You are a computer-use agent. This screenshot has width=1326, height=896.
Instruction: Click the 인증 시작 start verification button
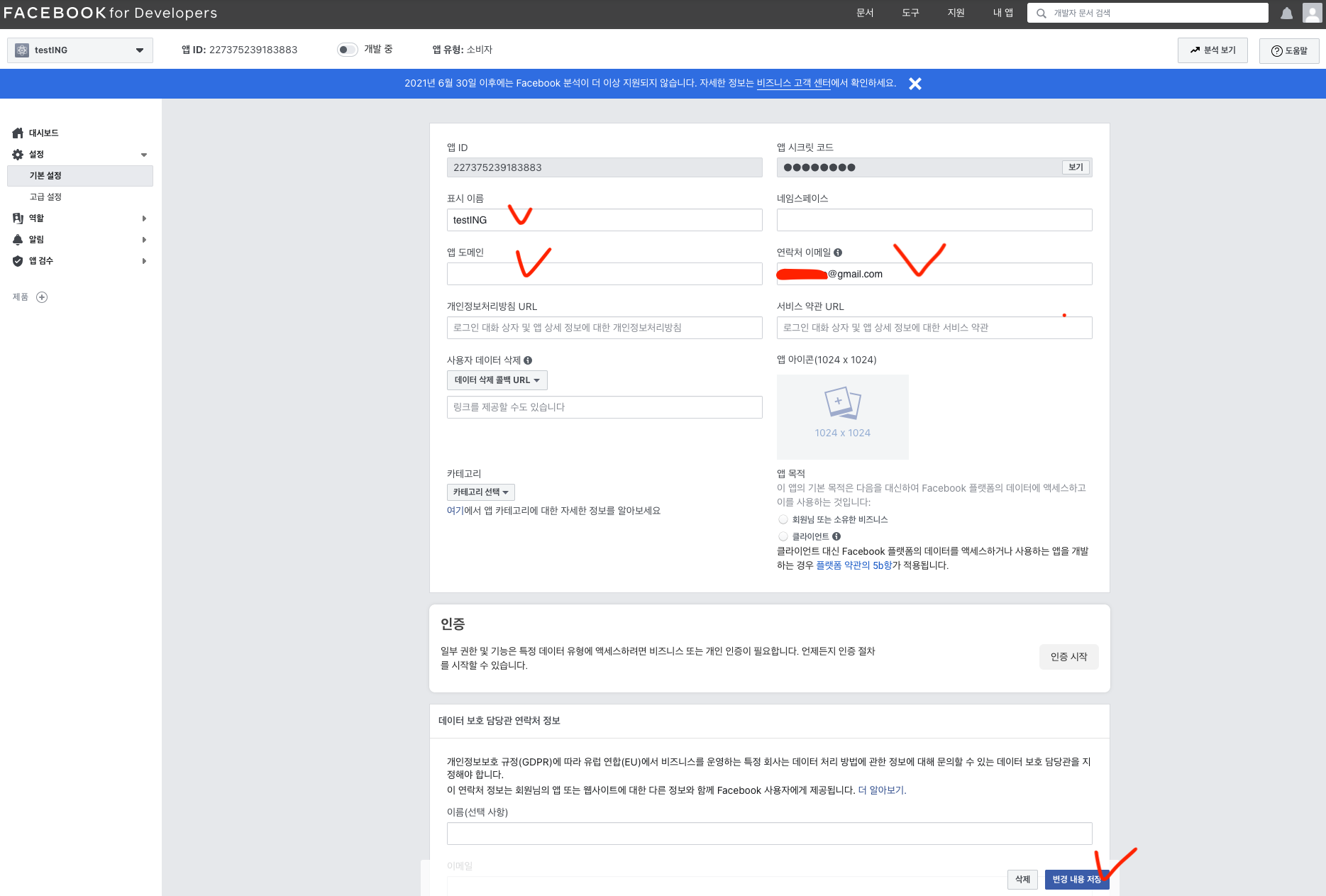(x=1069, y=657)
